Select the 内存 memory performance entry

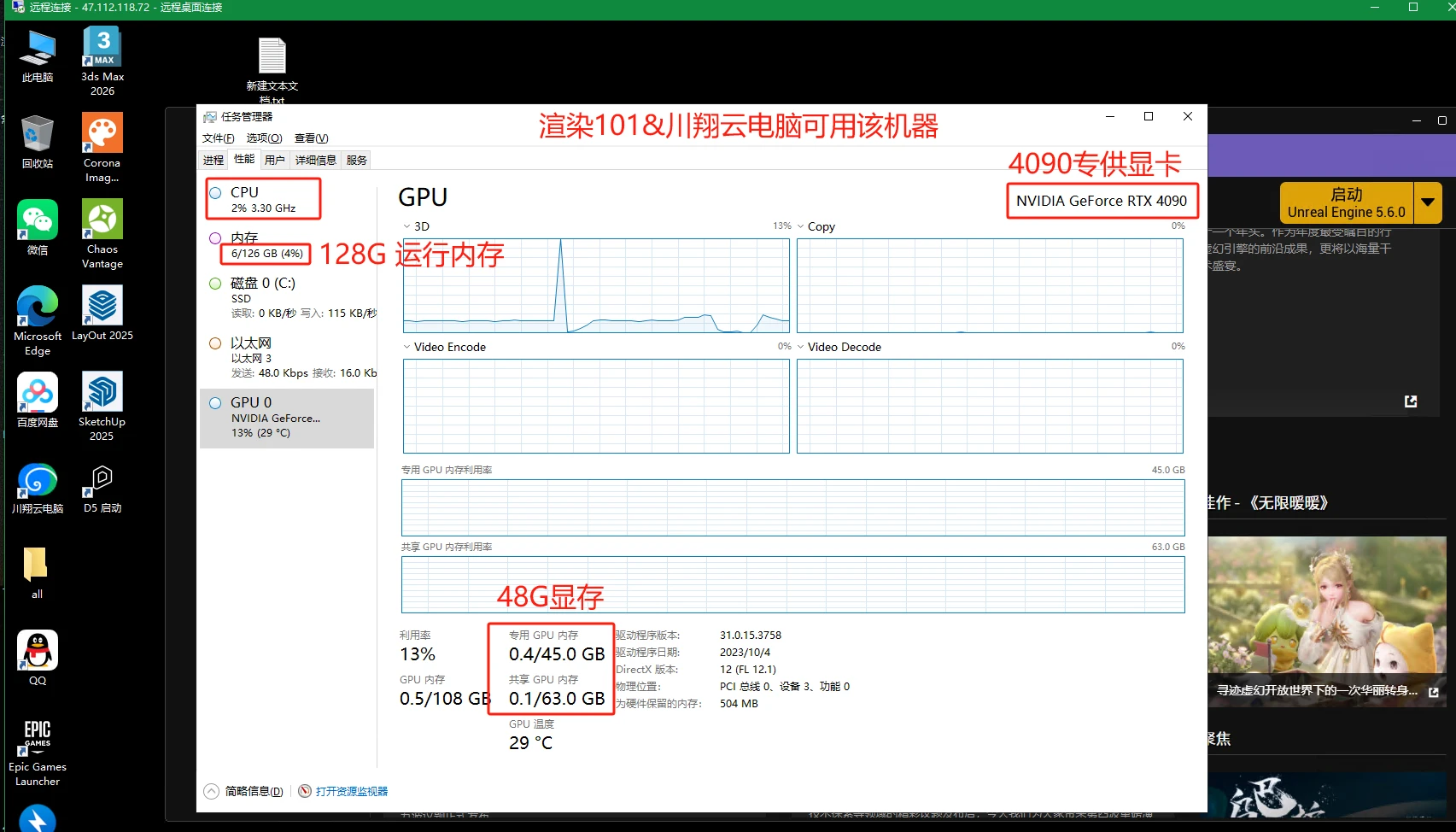pyautogui.click(x=287, y=245)
